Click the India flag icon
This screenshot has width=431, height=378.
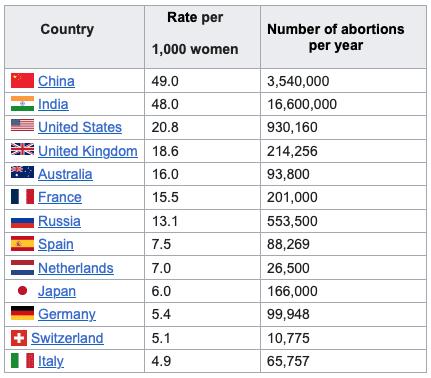(x=22, y=104)
